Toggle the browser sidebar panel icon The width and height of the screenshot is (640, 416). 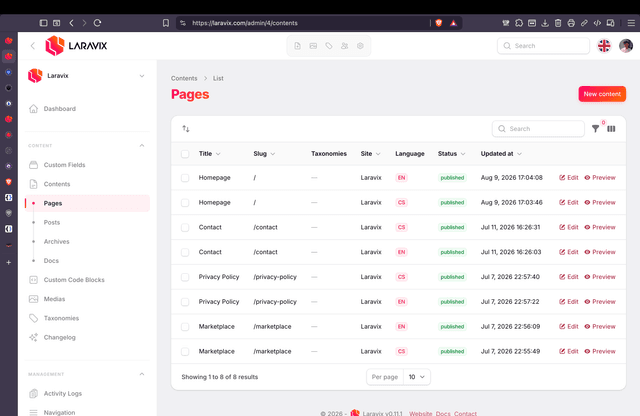point(44,23)
